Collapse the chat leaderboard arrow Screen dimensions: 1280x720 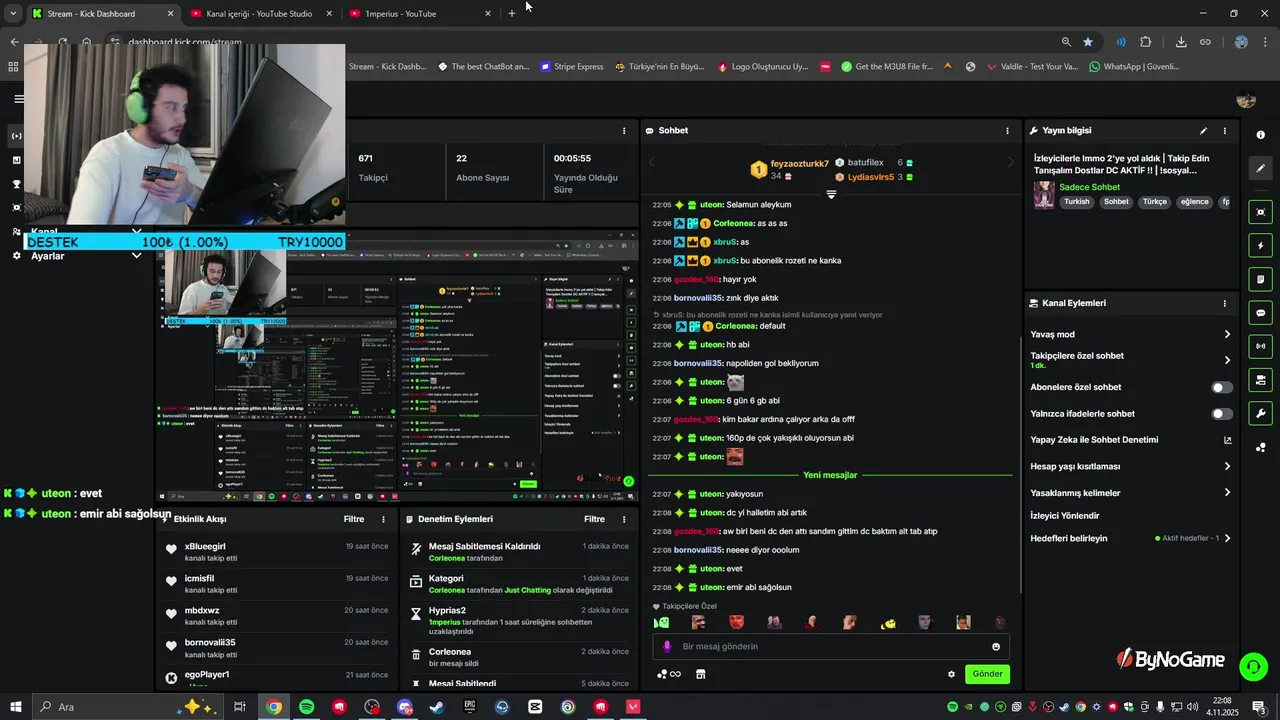point(831,195)
